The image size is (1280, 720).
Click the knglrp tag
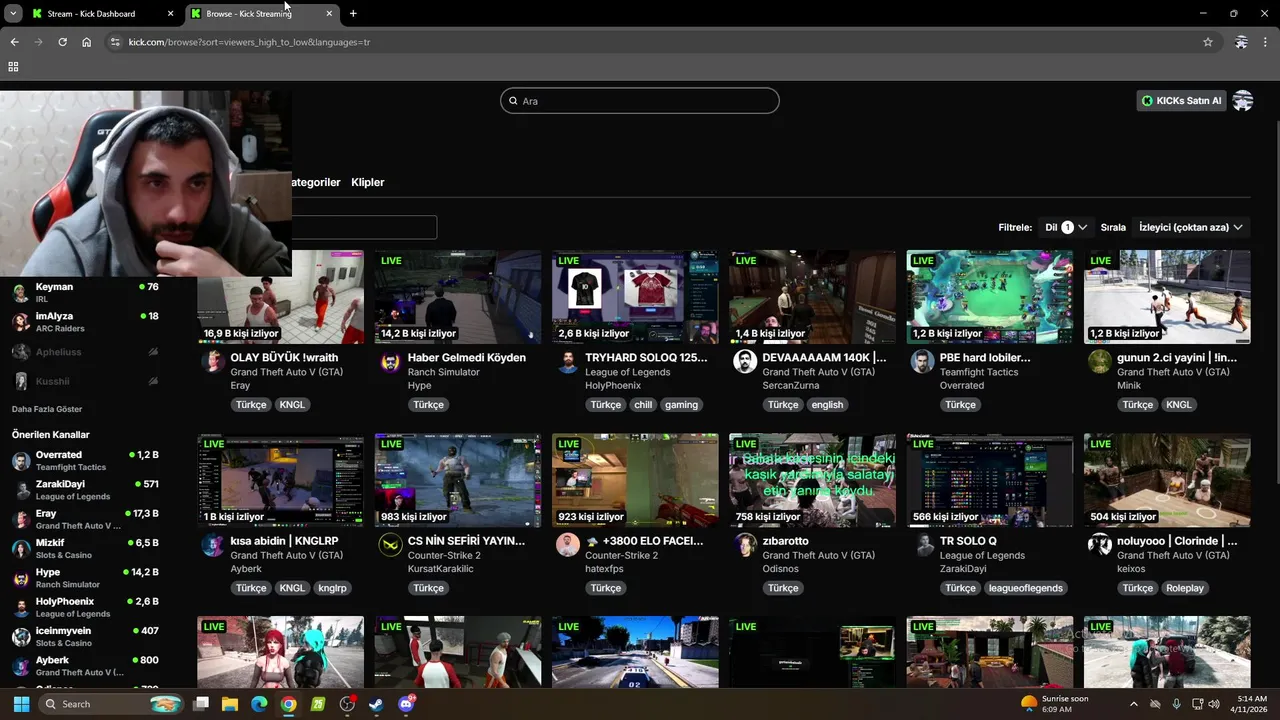[x=332, y=588]
